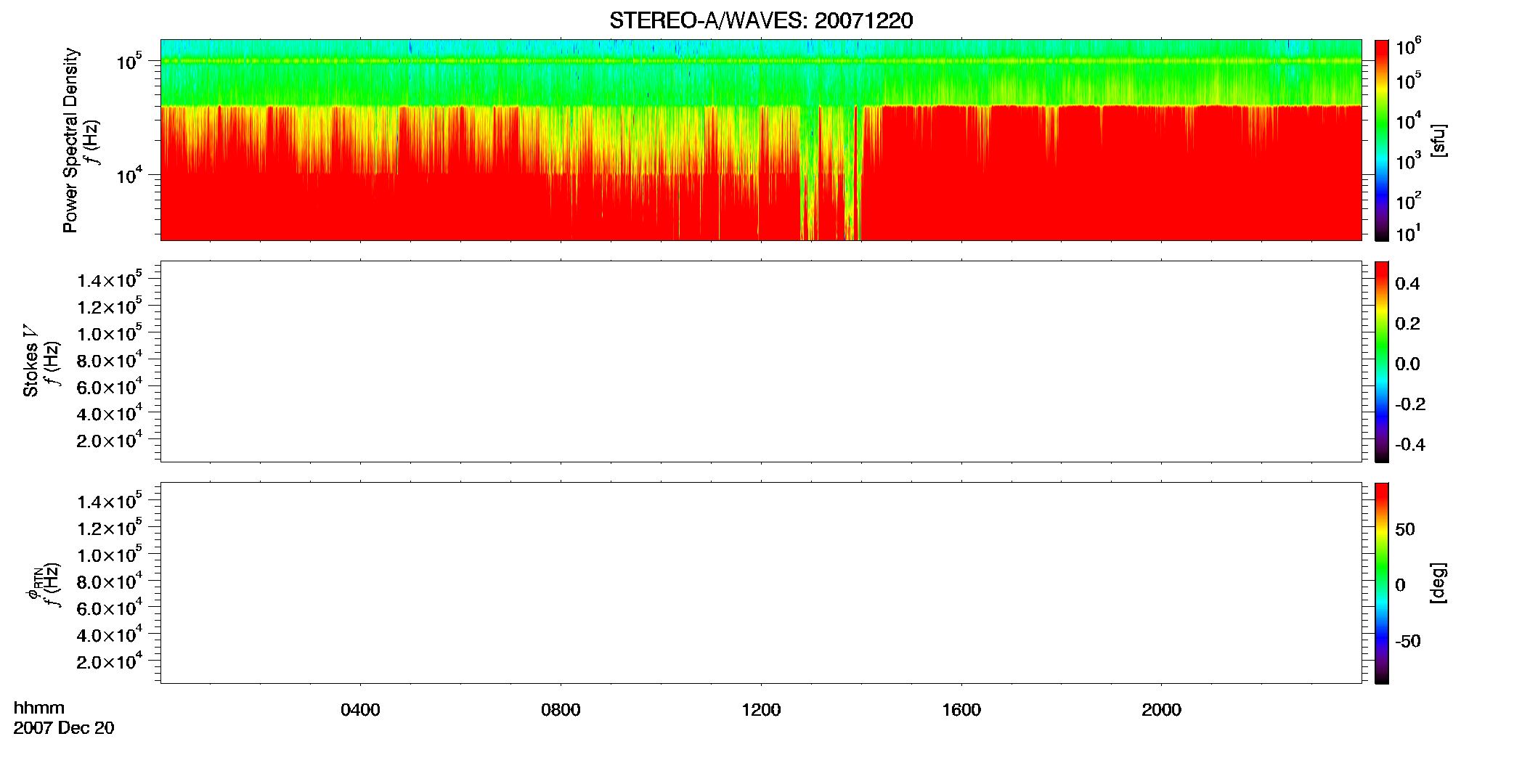Click the 2000 time axis label
The image size is (1522, 784).
1161,710
